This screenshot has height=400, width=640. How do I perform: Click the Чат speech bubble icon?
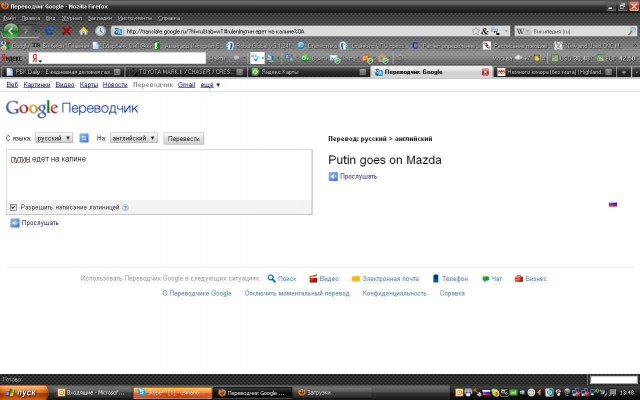click(x=485, y=279)
